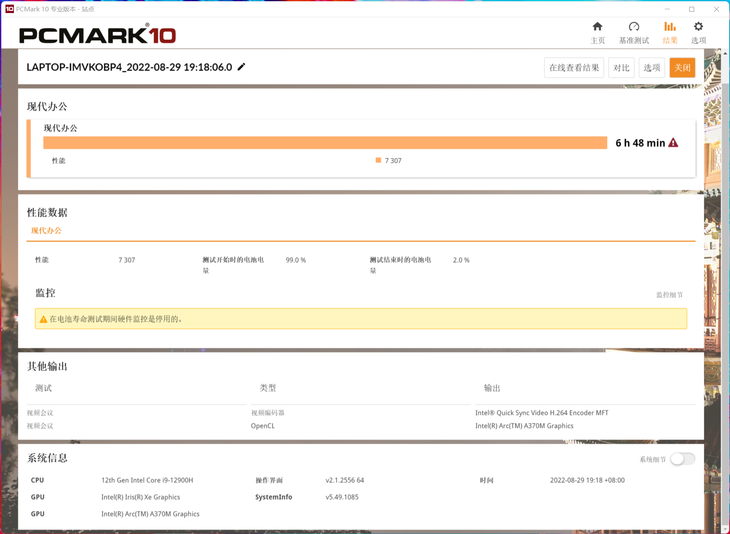This screenshot has width=730, height=534.
Task: Click the PCMARK 10 logo
Action: (97, 34)
